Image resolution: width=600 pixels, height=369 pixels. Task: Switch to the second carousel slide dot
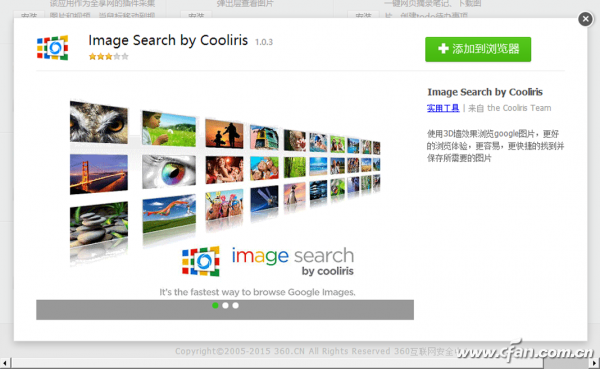(225, 305)
